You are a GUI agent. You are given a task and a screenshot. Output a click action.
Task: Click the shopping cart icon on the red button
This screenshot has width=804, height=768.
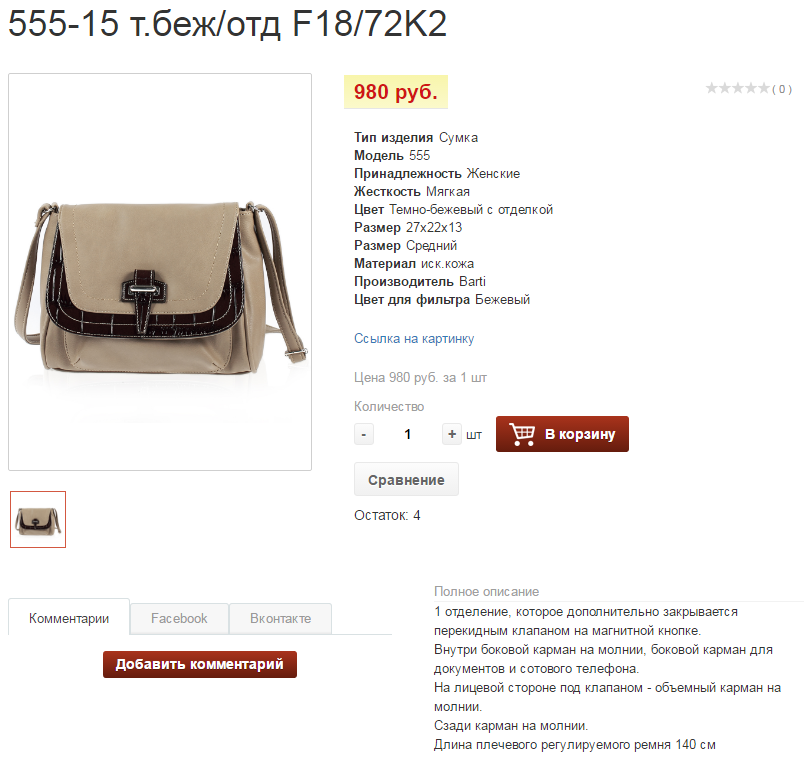(x=522, y=434)
